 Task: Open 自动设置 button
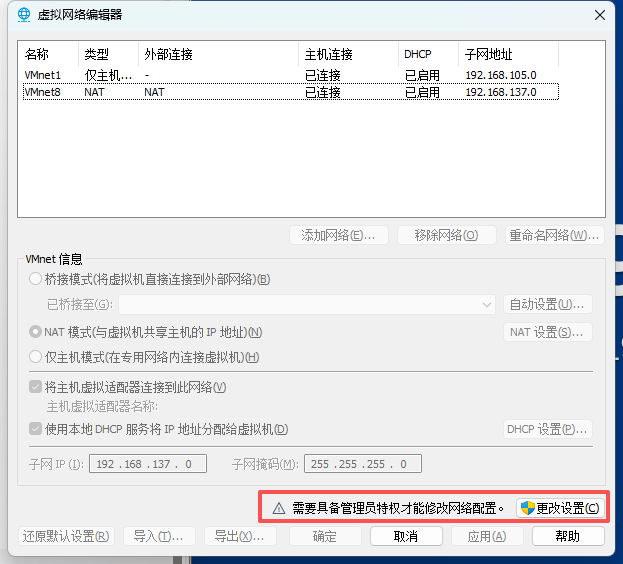coord(548,305)
